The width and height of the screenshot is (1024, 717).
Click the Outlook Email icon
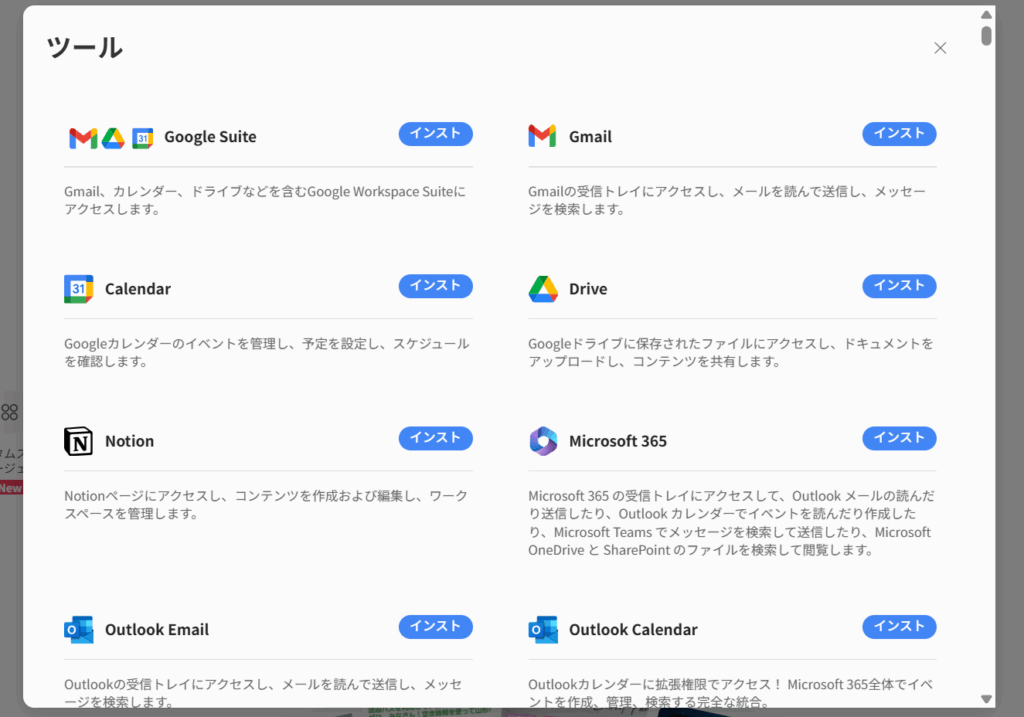click(78, 628)
